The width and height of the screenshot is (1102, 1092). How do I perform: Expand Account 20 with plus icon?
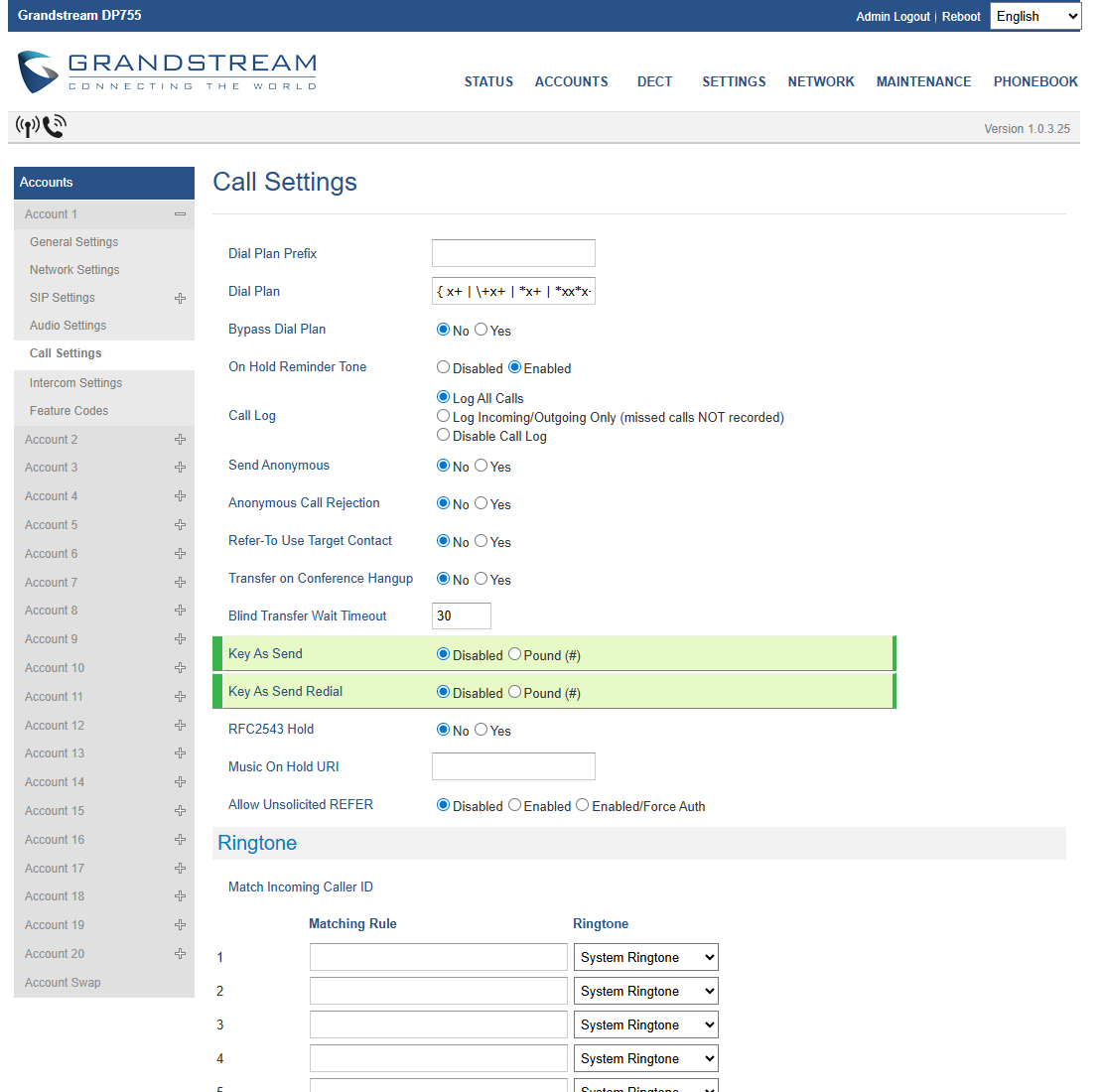pyautogui.click(x=180, y=954)
